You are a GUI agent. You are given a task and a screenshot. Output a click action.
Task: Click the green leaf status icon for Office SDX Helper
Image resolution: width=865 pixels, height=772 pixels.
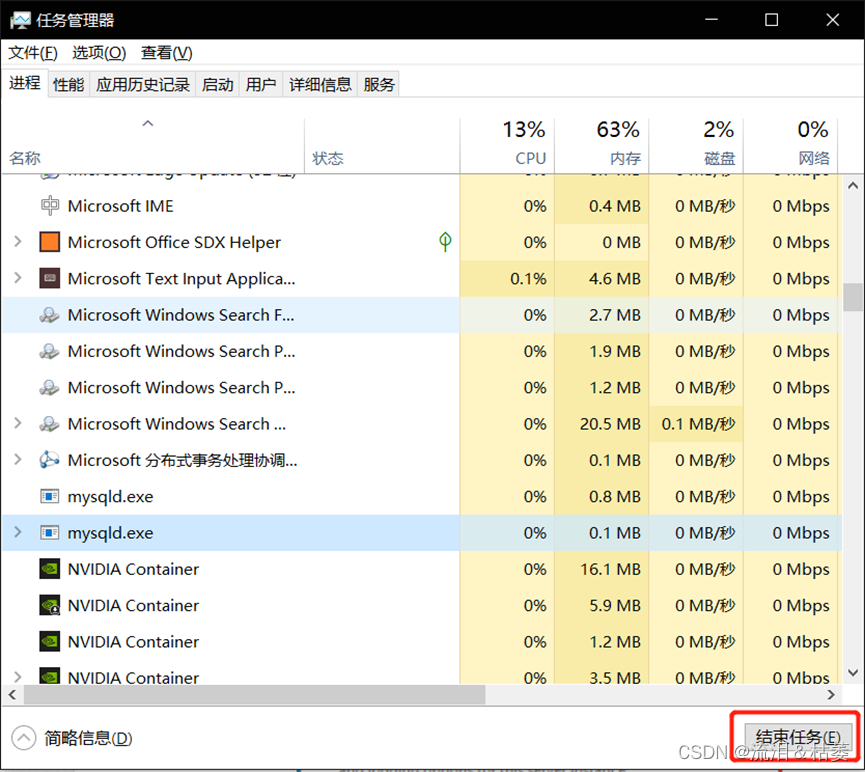tap(445, 242)
